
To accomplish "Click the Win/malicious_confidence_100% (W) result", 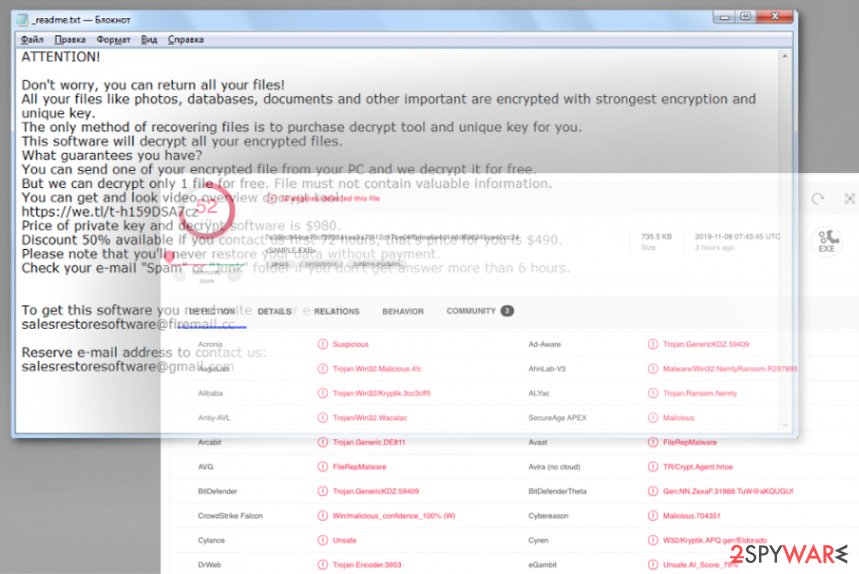I will pos(394,515).
